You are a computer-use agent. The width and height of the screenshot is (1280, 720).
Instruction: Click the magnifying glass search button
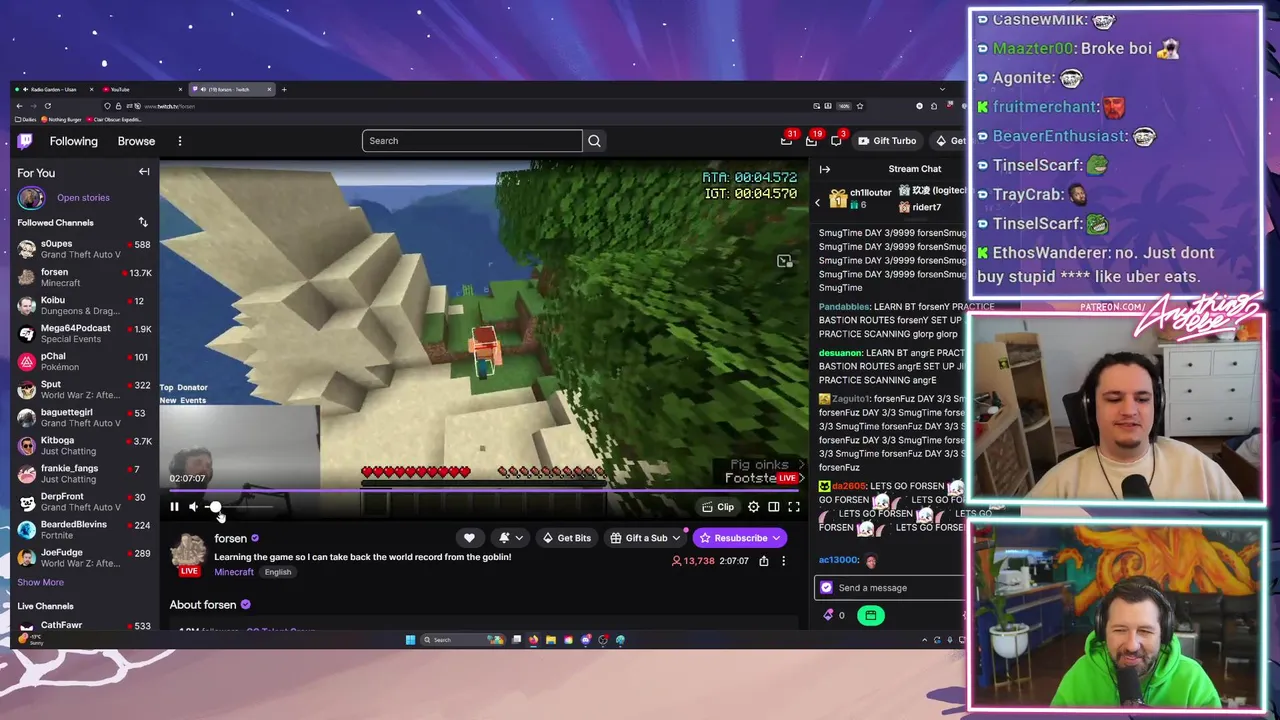coord(594,141)
